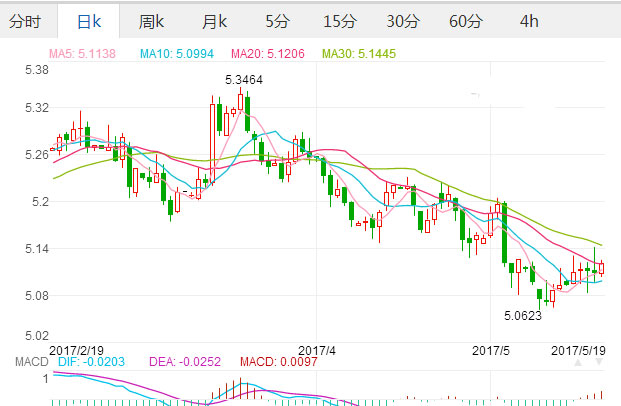Click the 2017/2/19 start date label

coord(76,351)
